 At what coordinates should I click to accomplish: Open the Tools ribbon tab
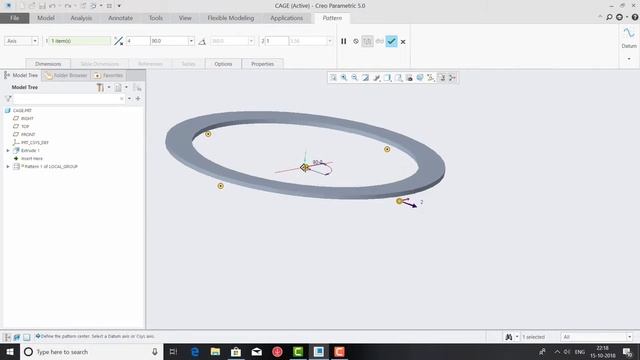pos(156,18)
